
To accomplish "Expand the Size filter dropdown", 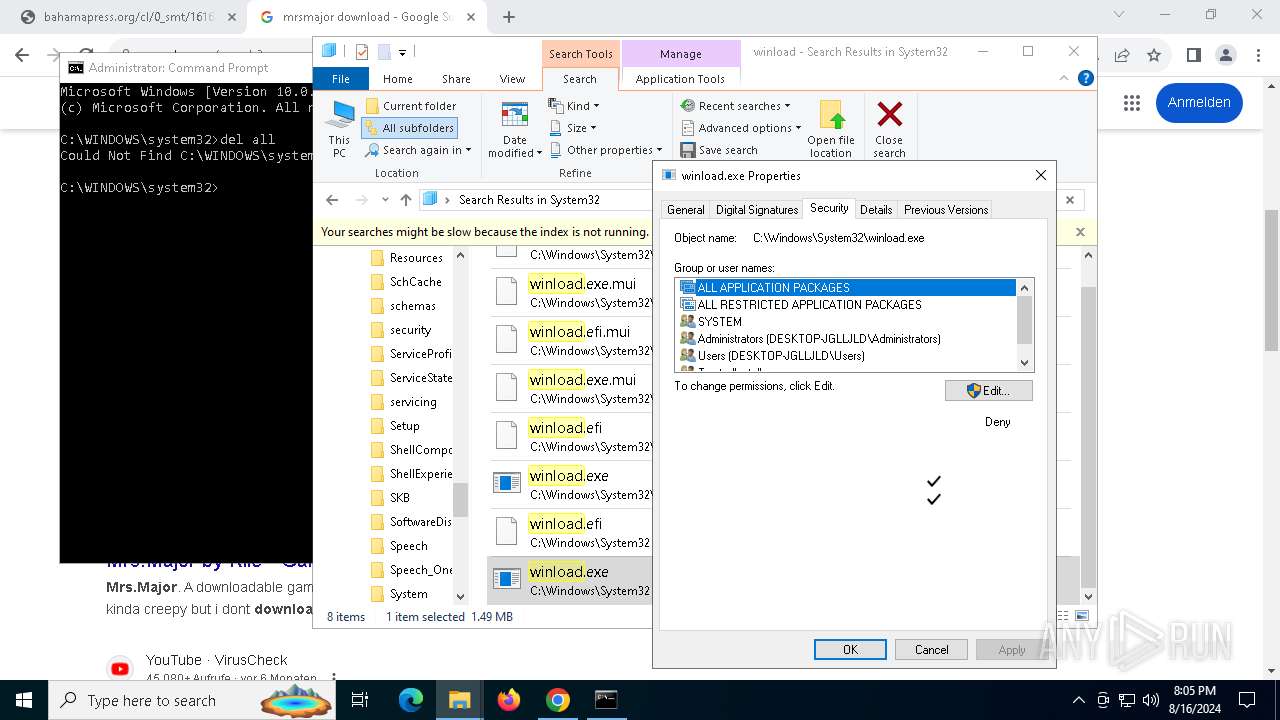I will coord(573,128).
